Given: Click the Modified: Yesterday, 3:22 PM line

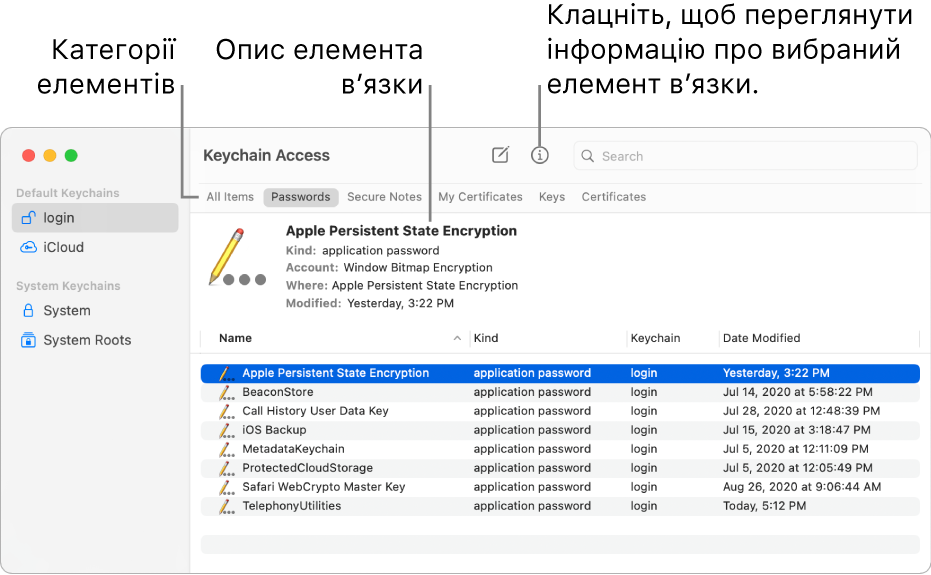Looking at the screenshot, I should (x=370, y=304).
